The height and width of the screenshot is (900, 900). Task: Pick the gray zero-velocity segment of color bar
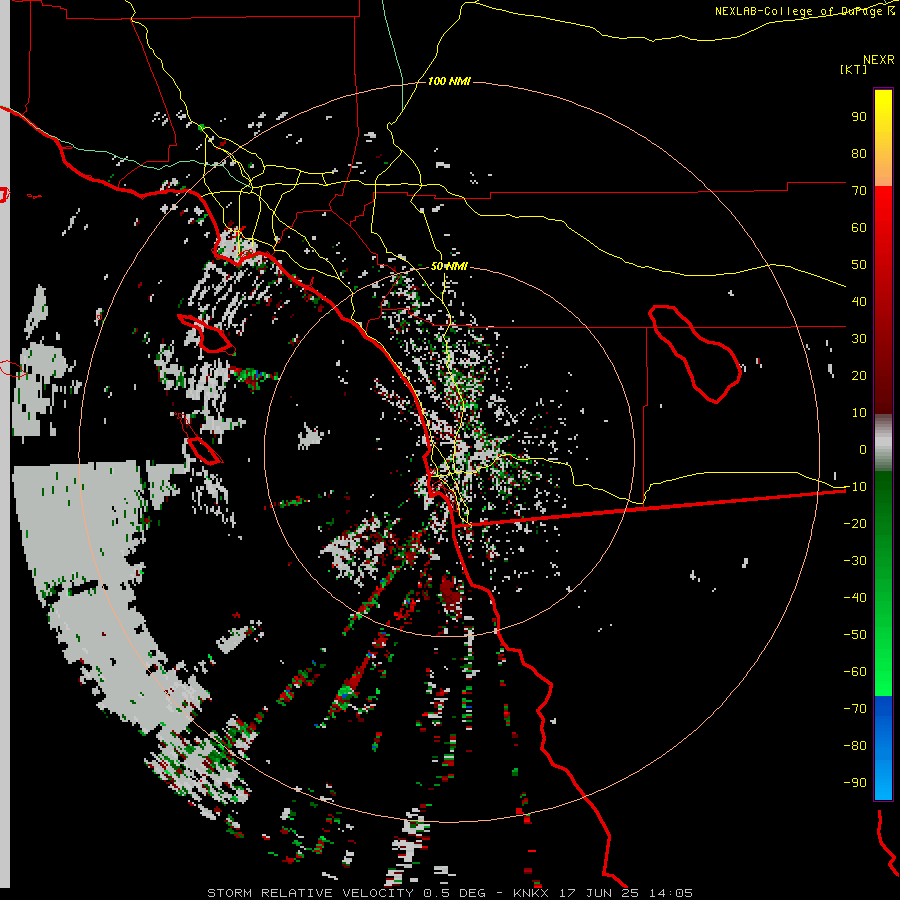(883, 443)
